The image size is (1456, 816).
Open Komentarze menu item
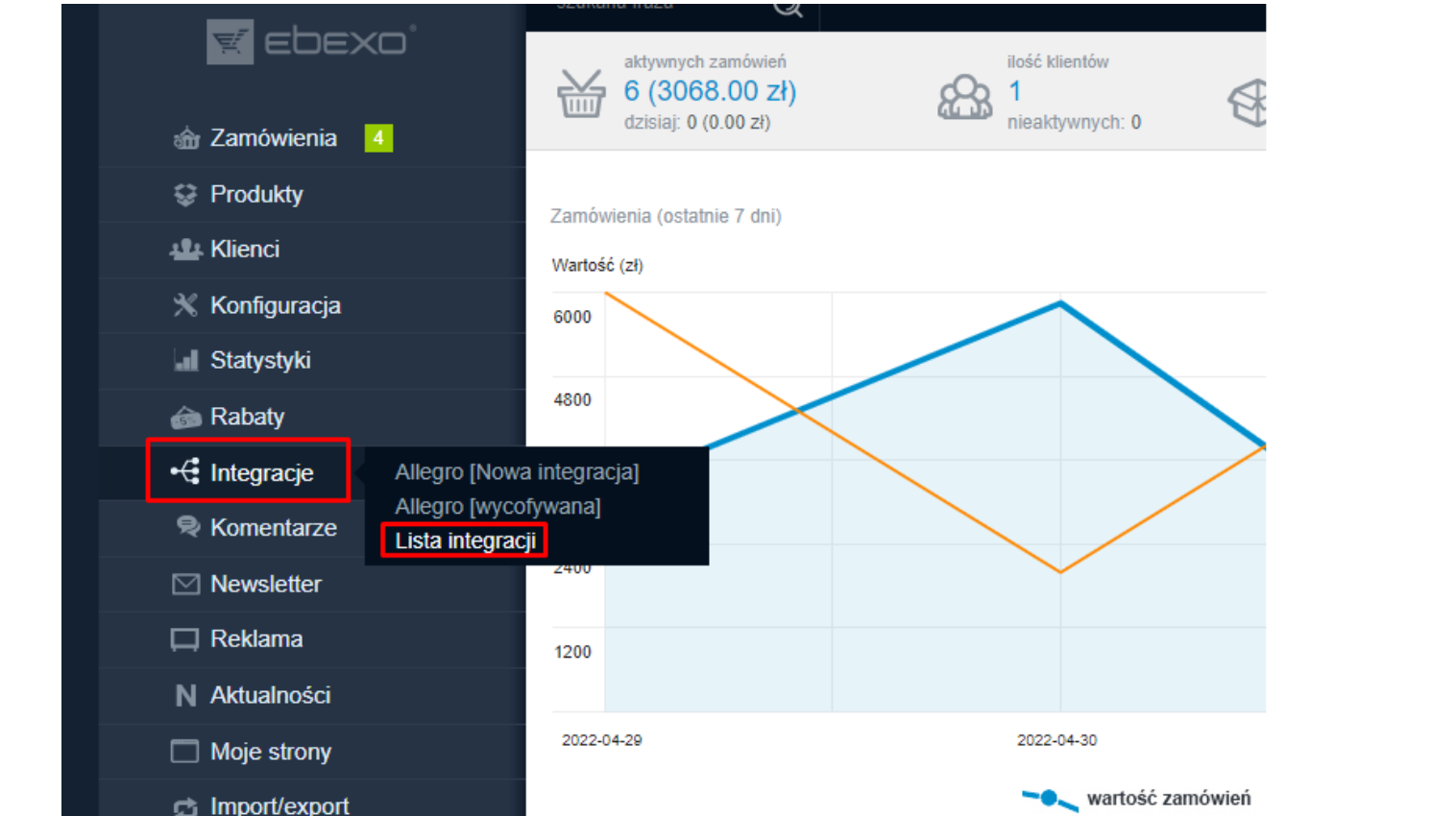tap(274, 527)
